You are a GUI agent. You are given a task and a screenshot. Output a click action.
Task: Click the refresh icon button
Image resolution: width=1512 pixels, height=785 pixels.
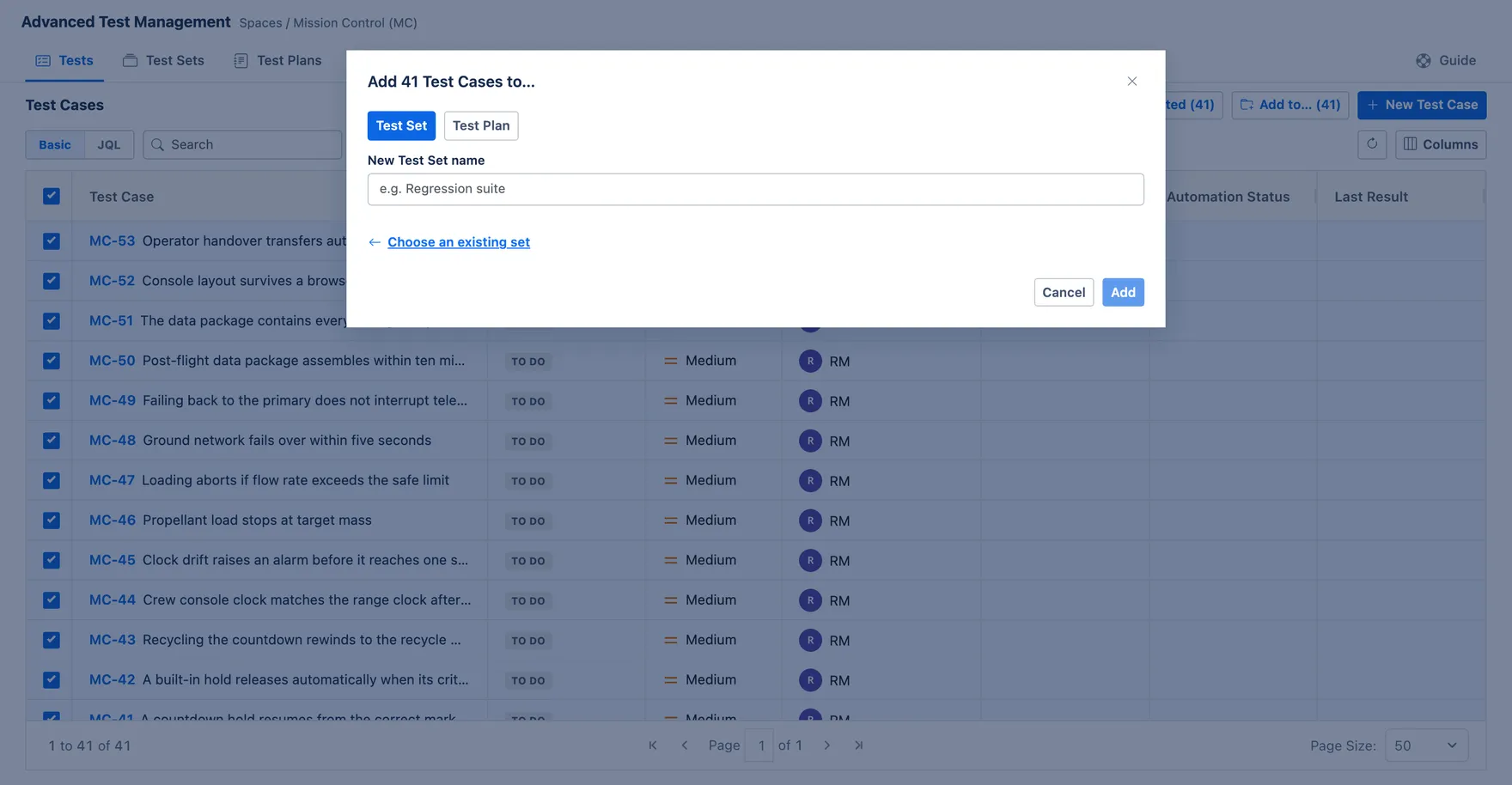[1372, 144]
